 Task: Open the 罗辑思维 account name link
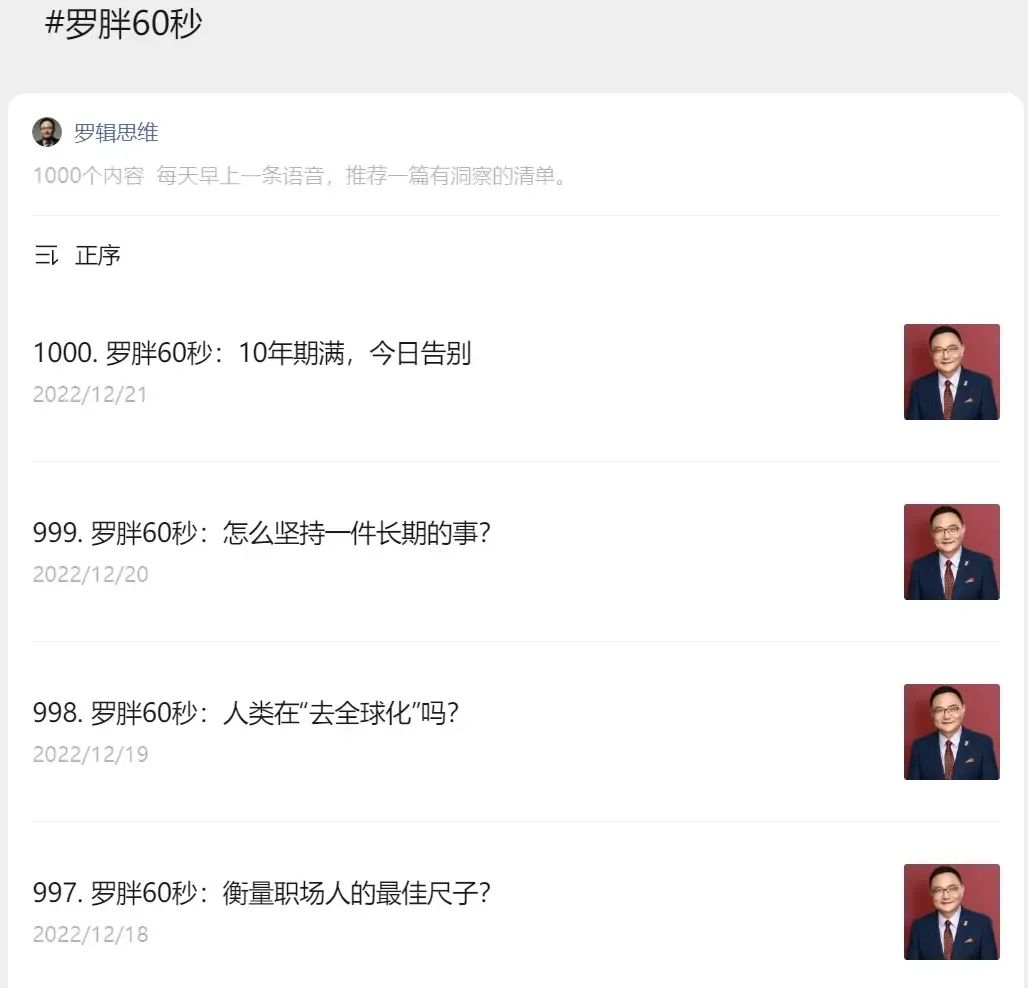pos(116,132)
